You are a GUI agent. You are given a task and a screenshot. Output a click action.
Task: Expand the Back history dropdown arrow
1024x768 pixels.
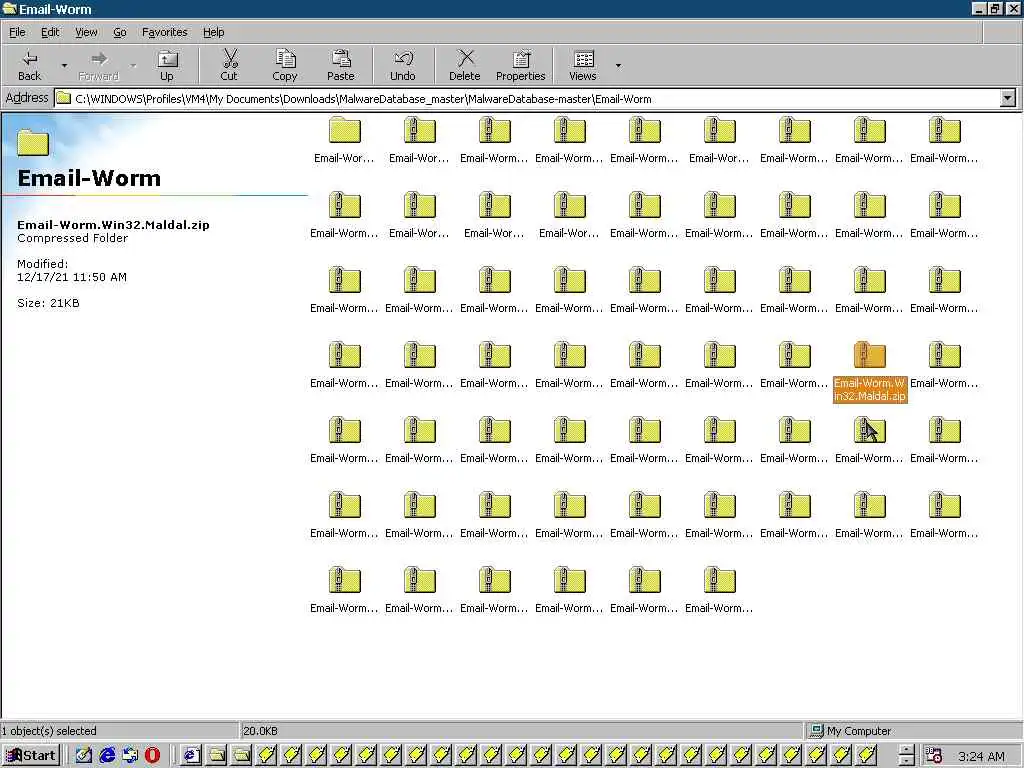click(64, 65)
